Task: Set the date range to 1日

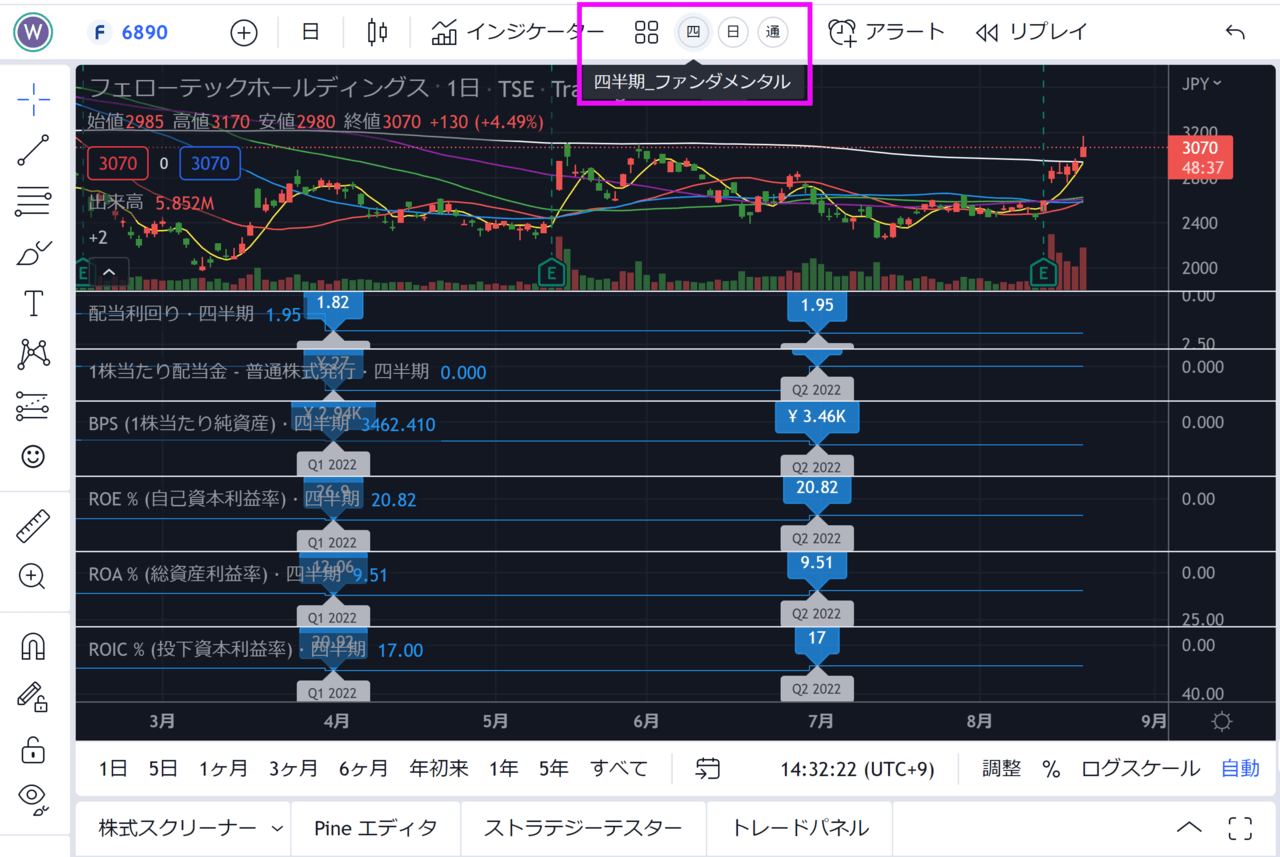Action: (113, 769)
